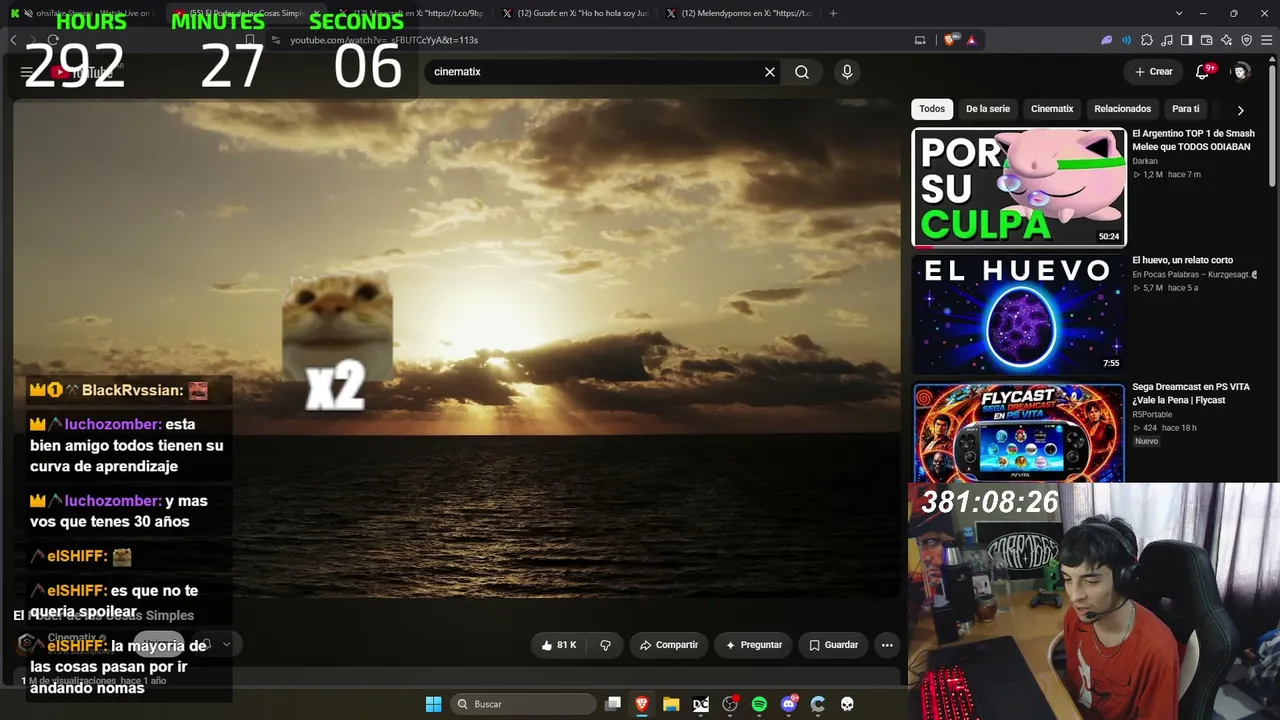Select the Relacionados filter chip
The height and width of the screenshot is (720, 1280).
click(x=1123, y=109)
